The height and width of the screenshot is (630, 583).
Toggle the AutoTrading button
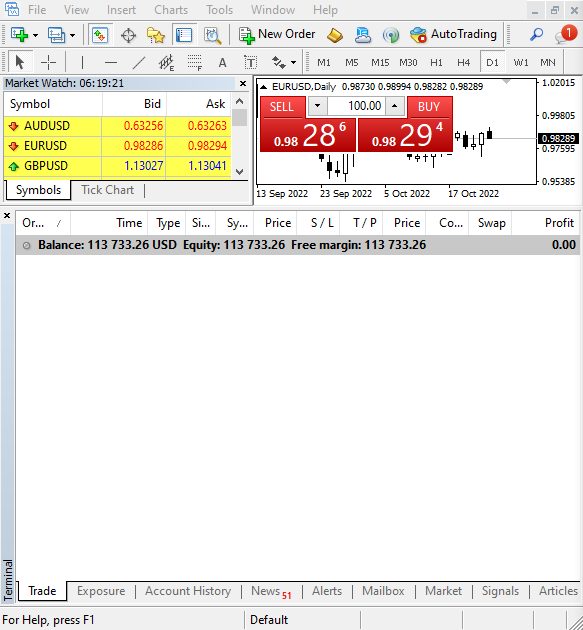(x=453, y=35)
